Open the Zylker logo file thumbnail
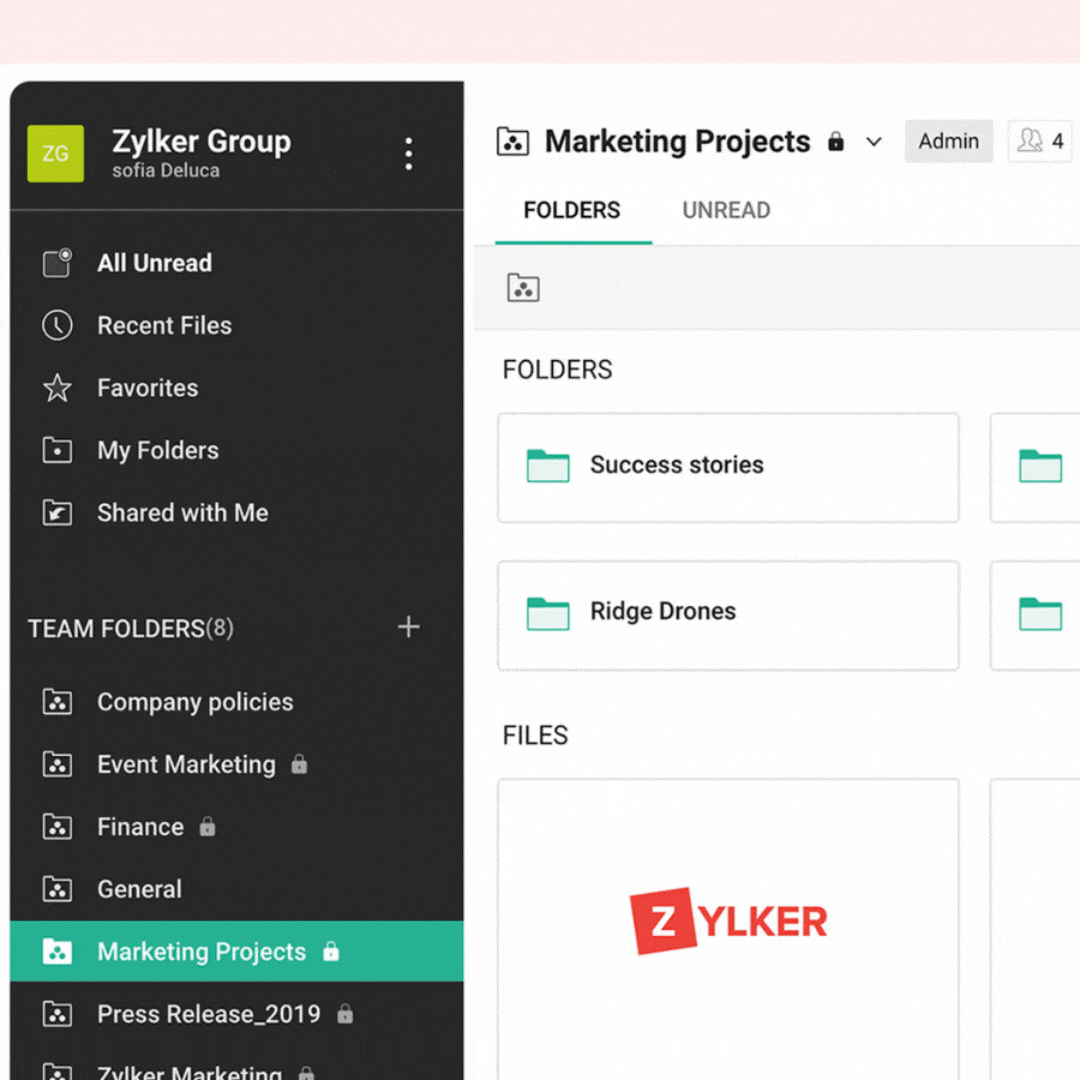1080x1080 pixels. (x=728, y=929)
